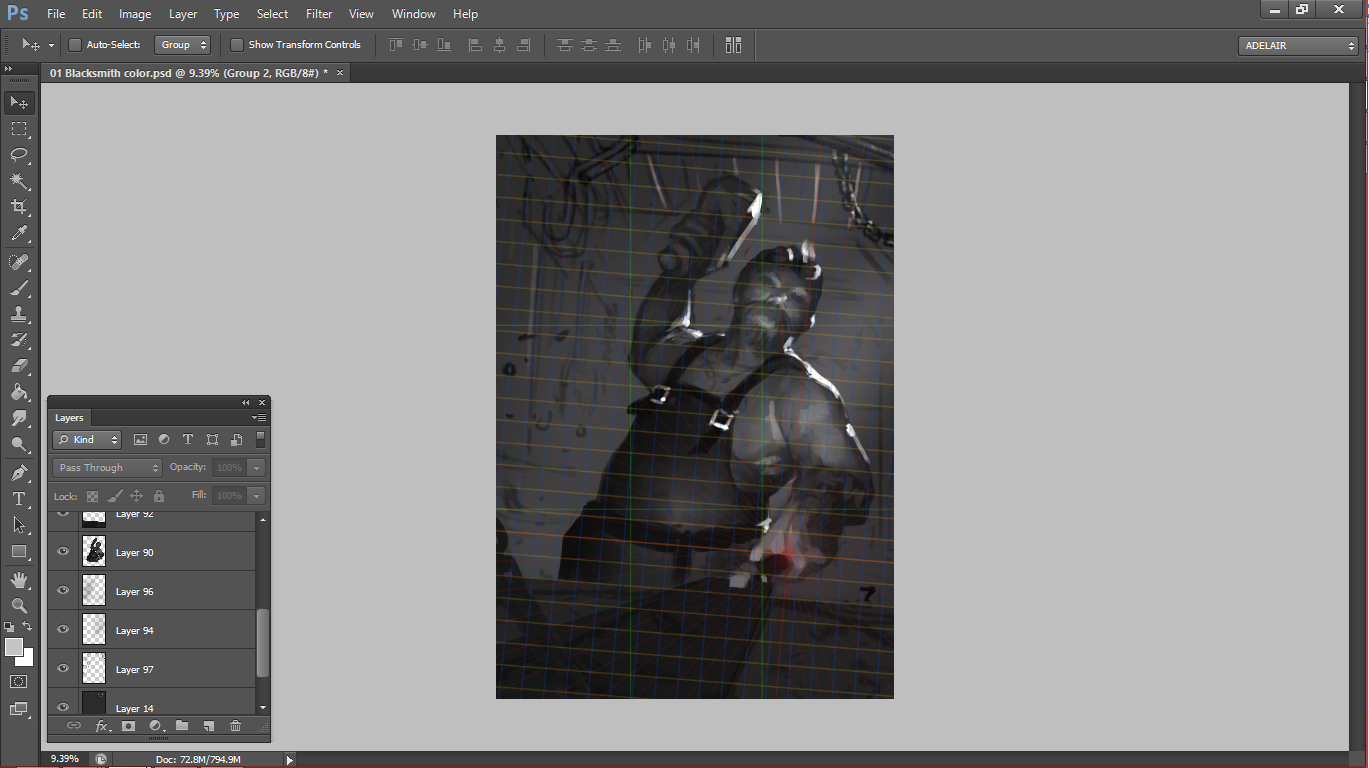Open the Move tool preset picker arrow
The image size is (1369, 768).
[x=52, y=46]
